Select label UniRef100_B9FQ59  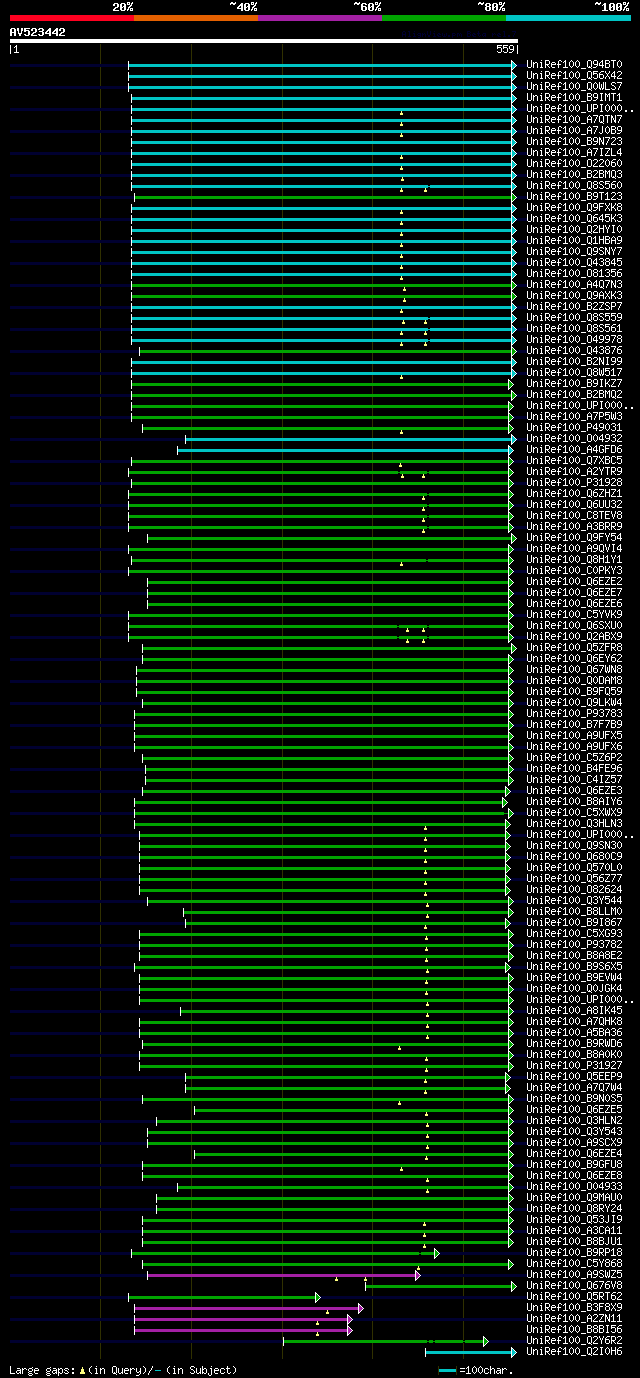pos(574,692)
